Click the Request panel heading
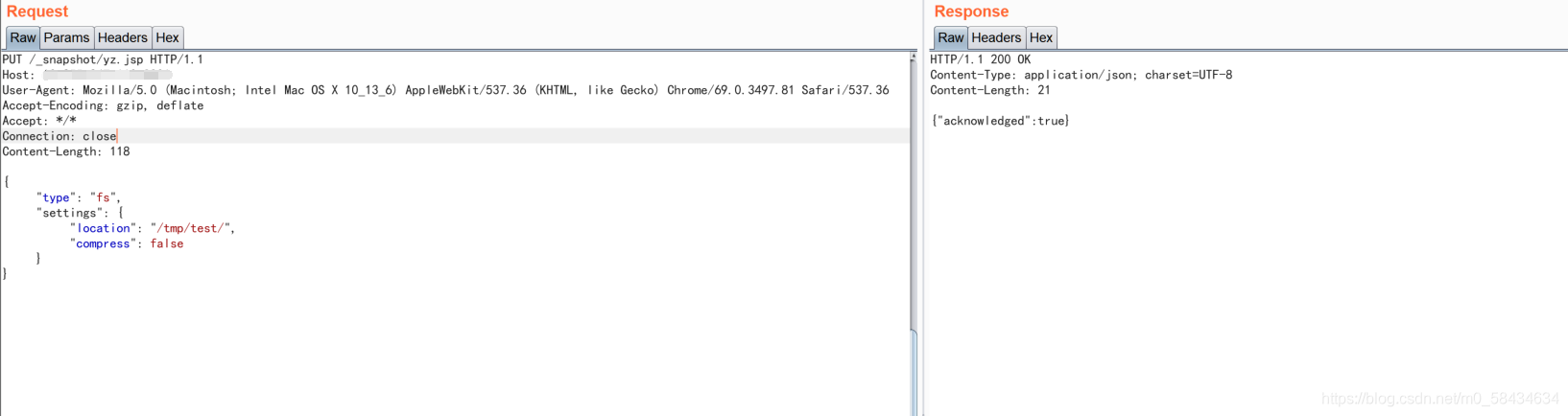This screenshot has width=1568, height=416. [x=37, y=12]
